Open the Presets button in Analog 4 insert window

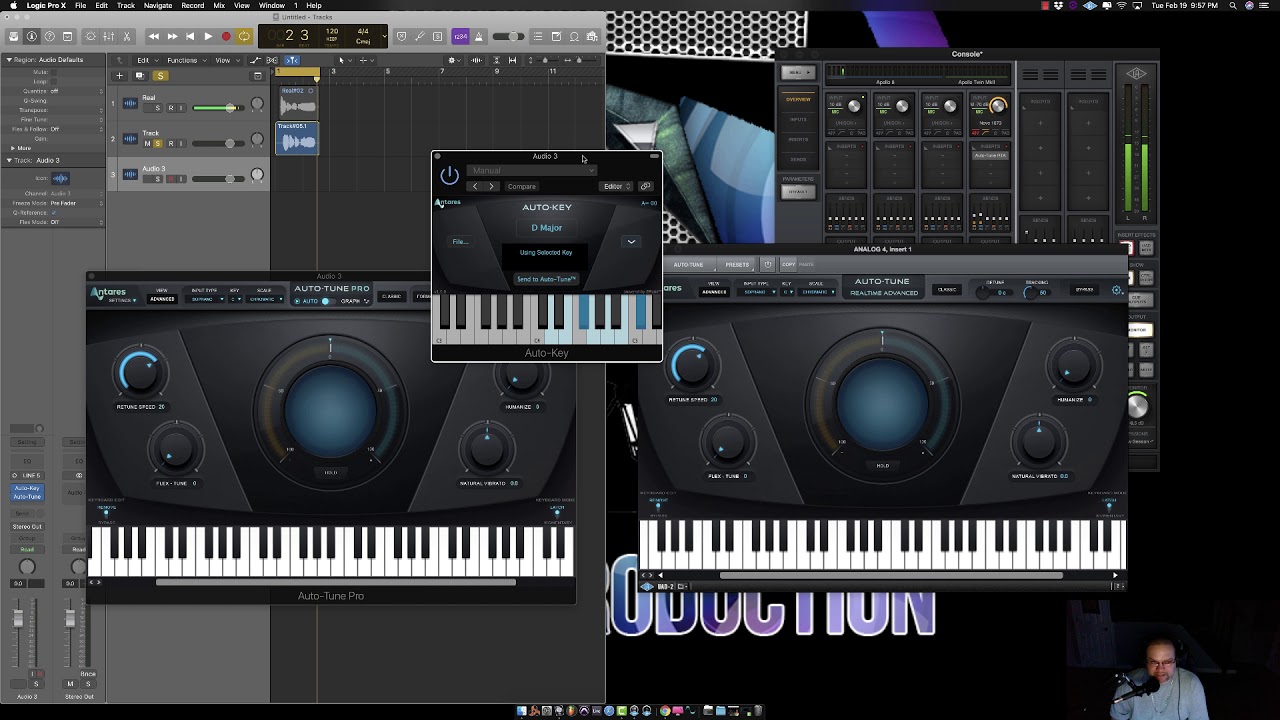pyautogui.click(x=737, y=265)
